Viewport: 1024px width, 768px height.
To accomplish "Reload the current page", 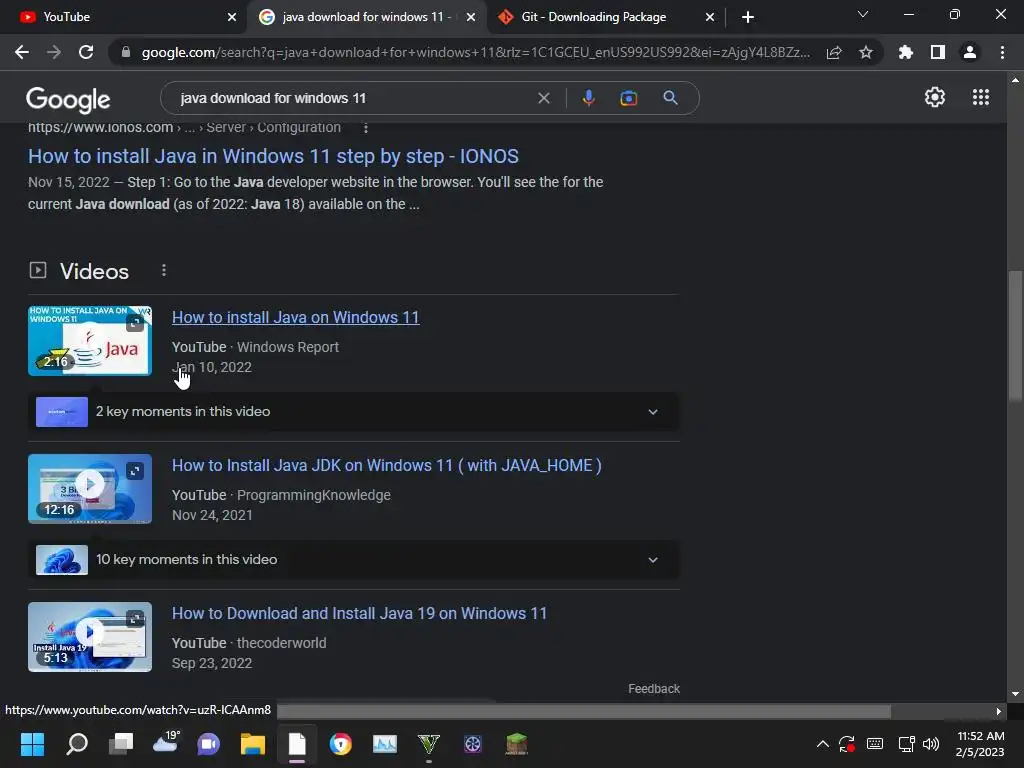I will click(x=86, y=52).
